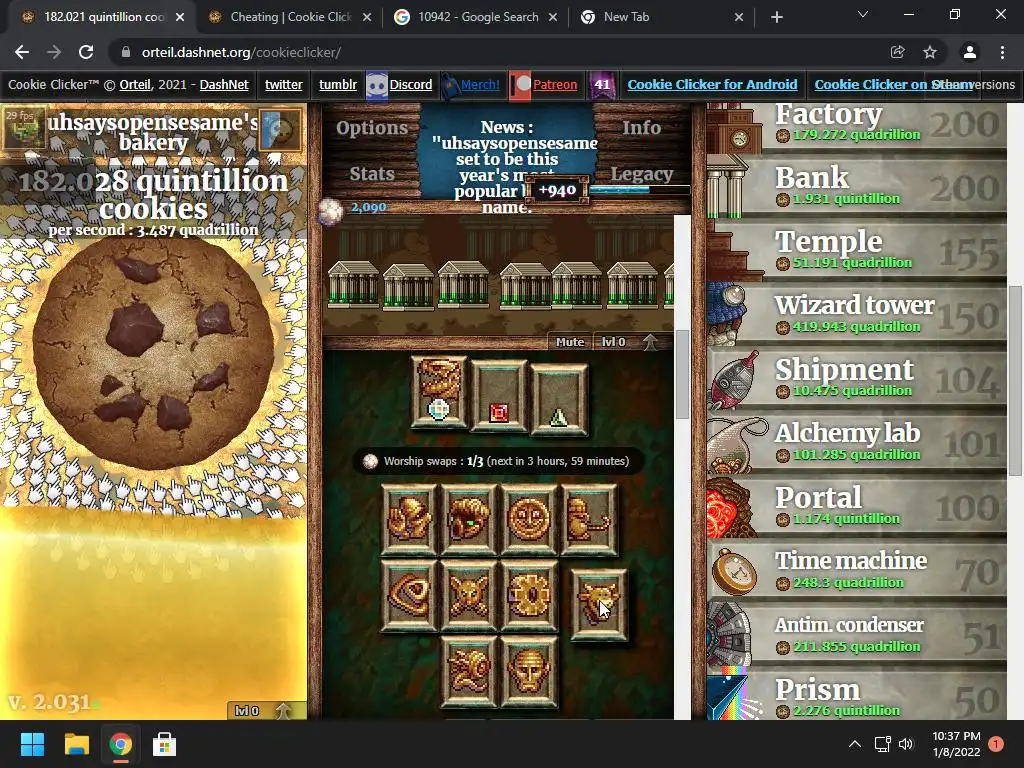This screenshot has width=1024, height=768.
Task: Buy a Prism building
Action: [857, 694]
